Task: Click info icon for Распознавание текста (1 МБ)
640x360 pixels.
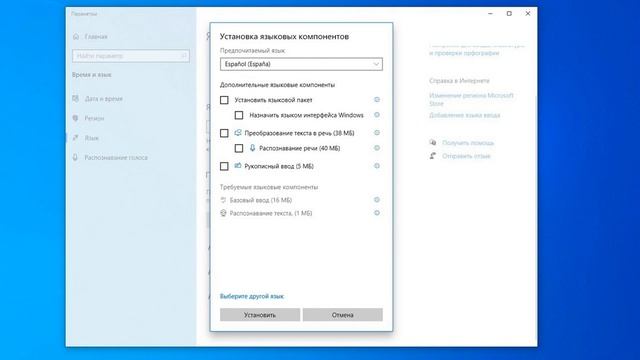Action: click(377, 213)
